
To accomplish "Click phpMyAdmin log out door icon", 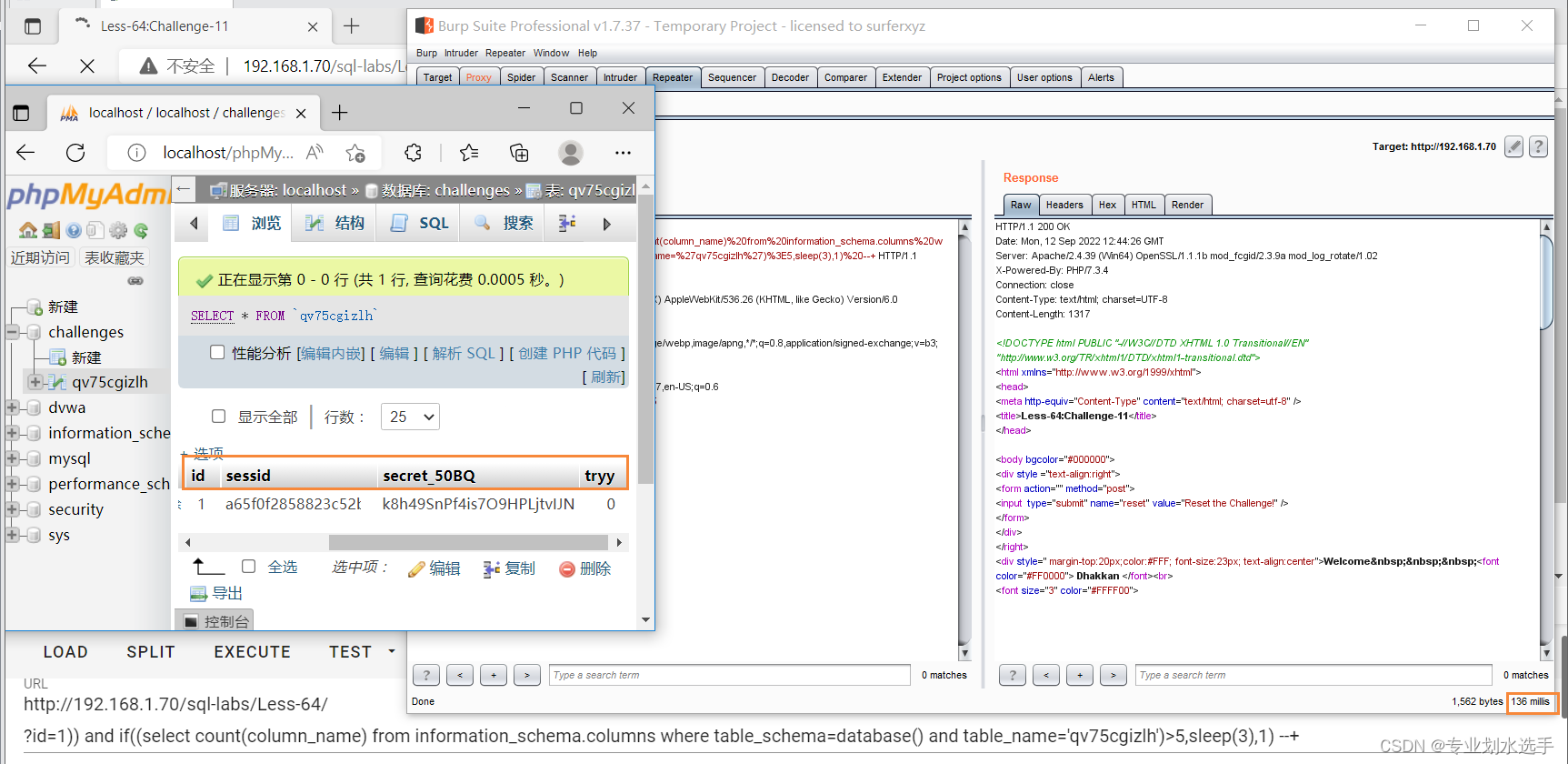I will point(51,230).
